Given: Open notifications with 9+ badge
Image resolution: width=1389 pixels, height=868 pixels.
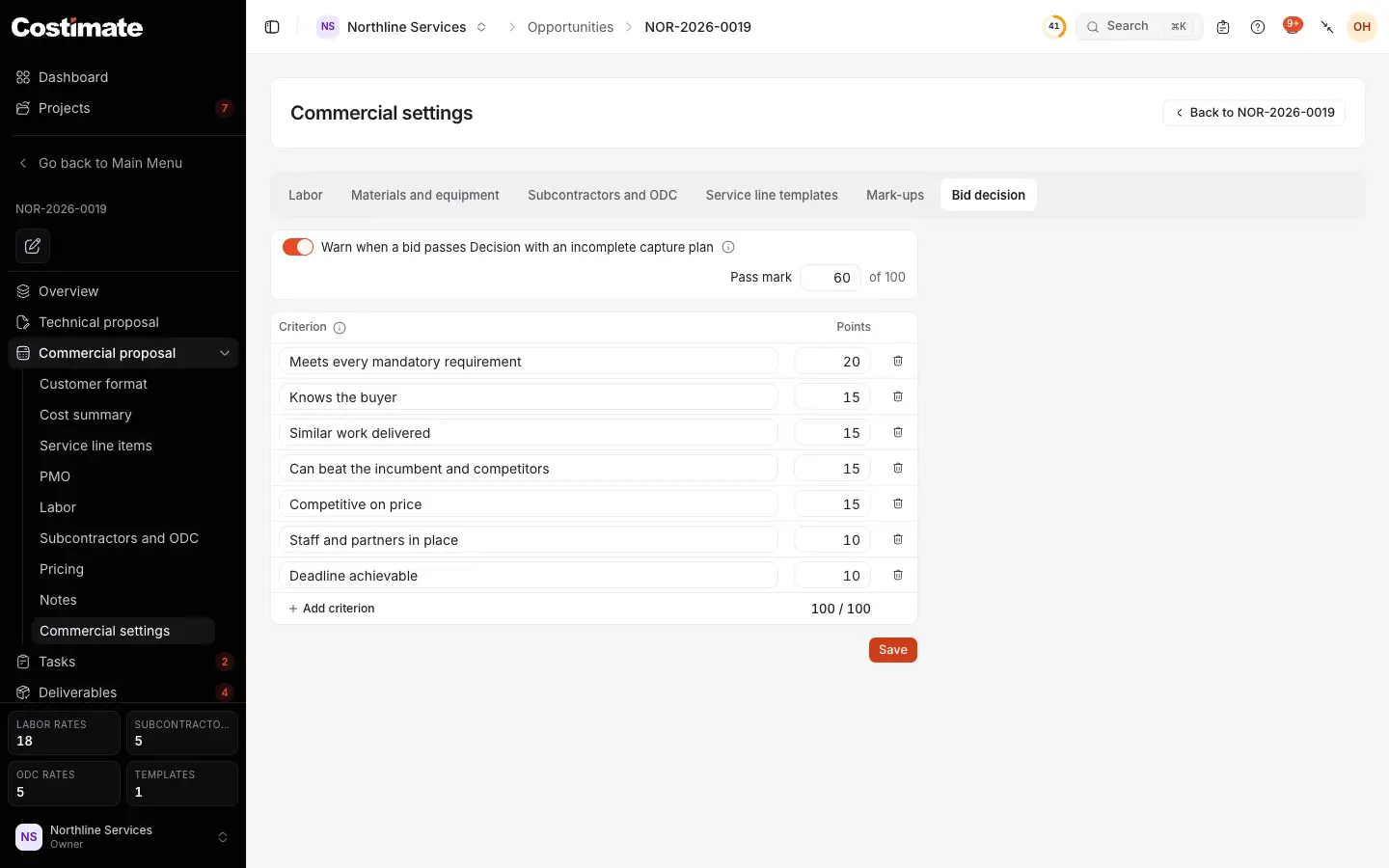Looking at the screenshot, I should [x=1293, y=26].
